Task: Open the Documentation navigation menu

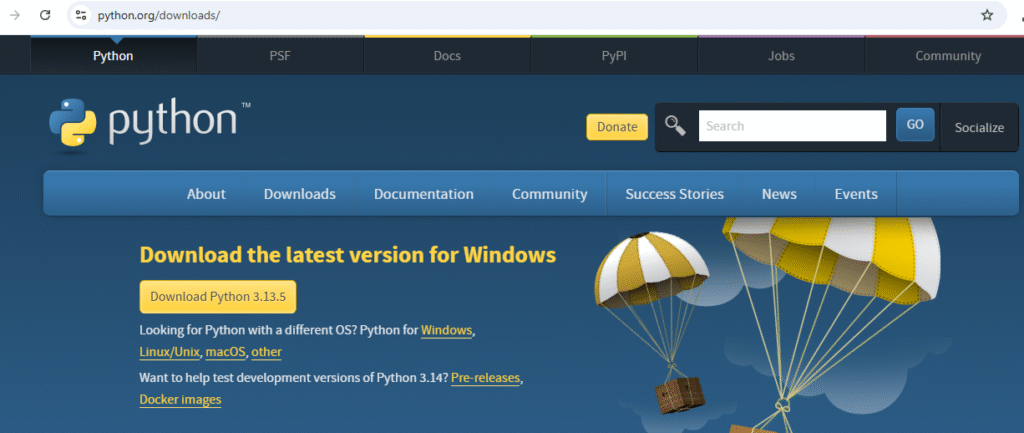Action: tap(424, 194)
